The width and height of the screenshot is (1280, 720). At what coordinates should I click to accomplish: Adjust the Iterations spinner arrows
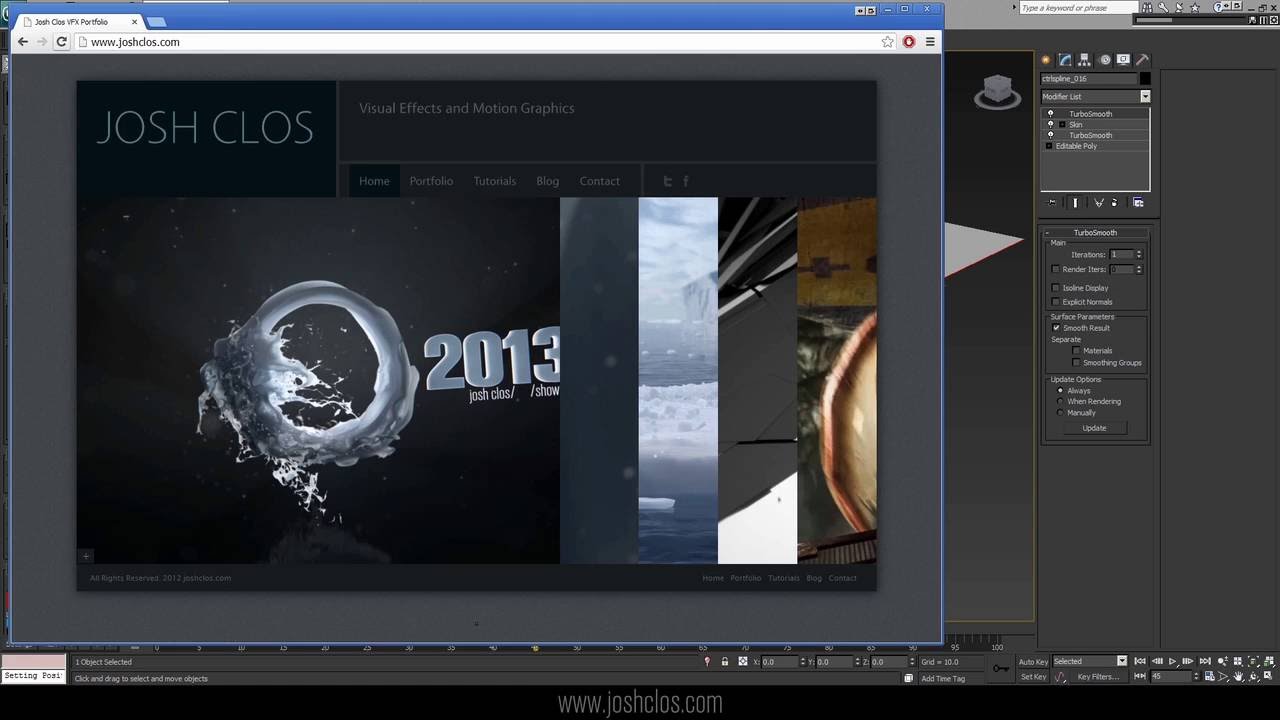point(1139,255)
